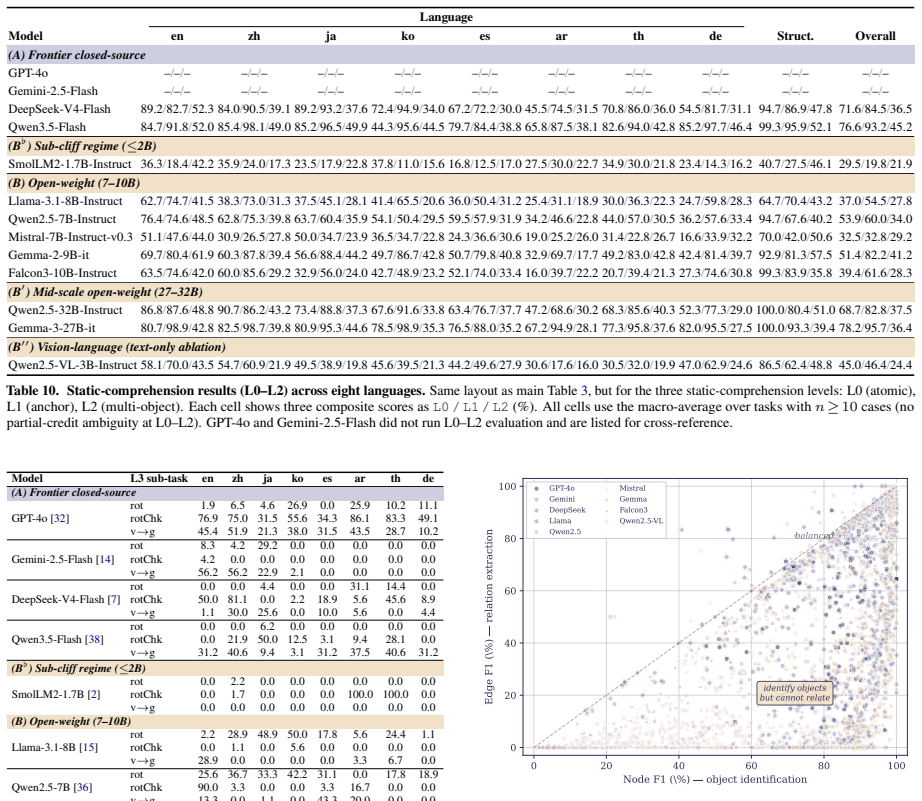The height and width of the screenshot is (801, 922).
Task: Click the 'Gemma-2-9B-it' row label
Action: click(49, 255)
